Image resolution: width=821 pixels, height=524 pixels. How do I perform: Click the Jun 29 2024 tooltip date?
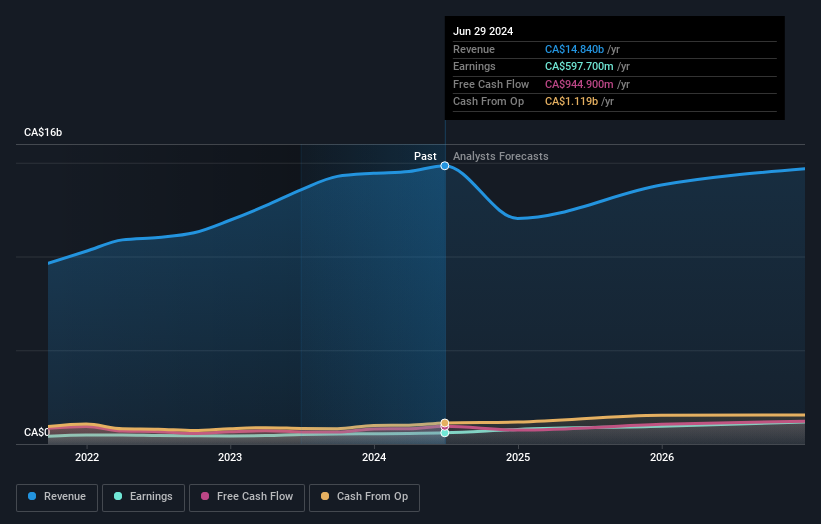pos(483,31)
